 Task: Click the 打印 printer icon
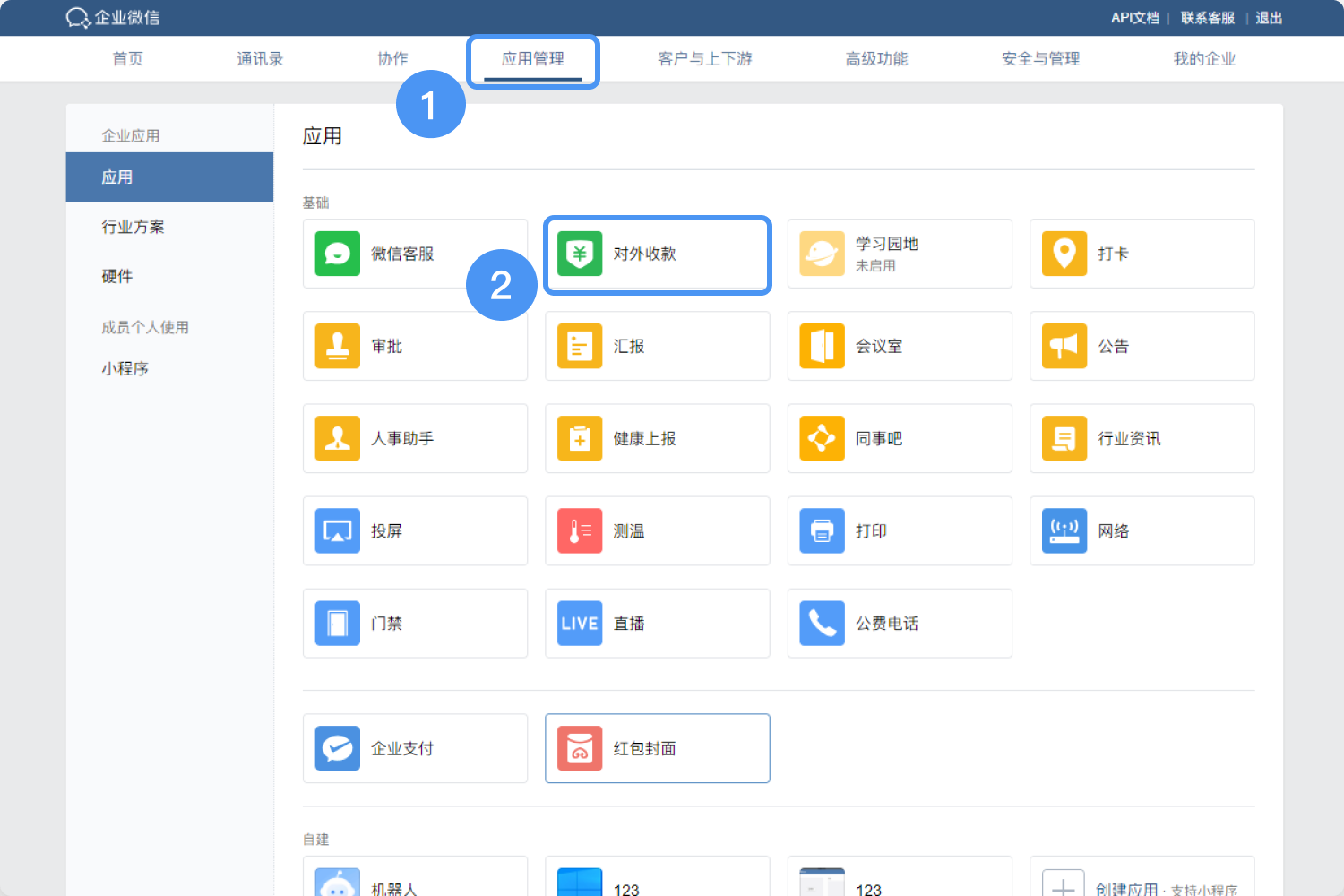823,530
